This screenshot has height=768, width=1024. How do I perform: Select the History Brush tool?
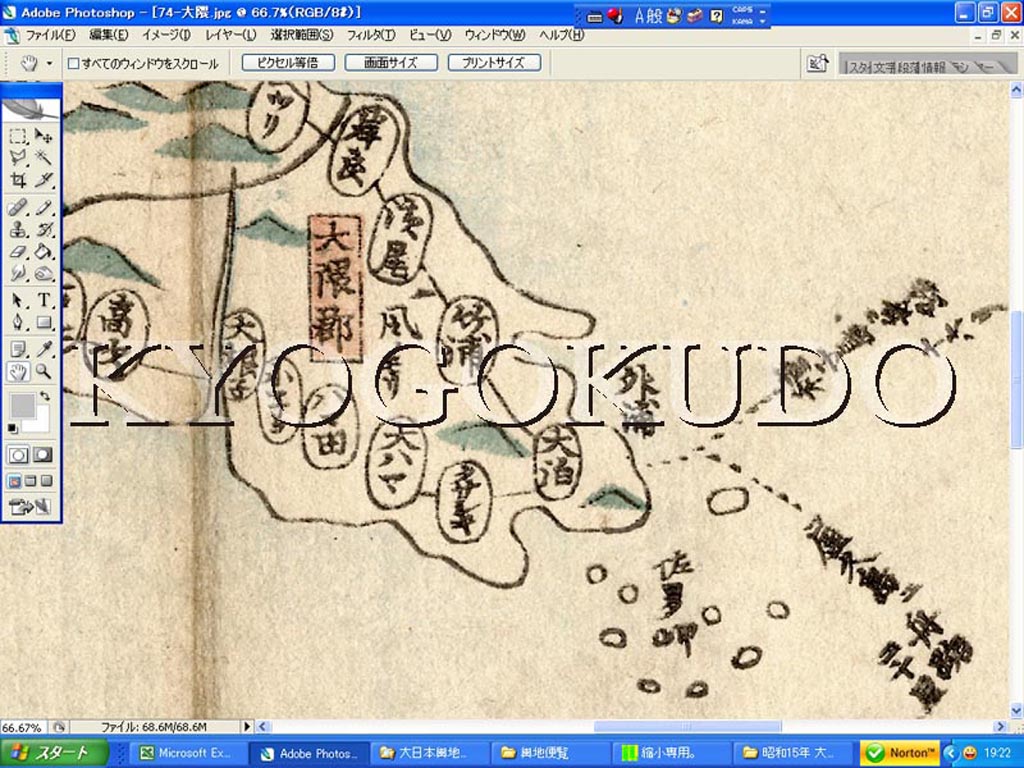[x=43, y=229]
